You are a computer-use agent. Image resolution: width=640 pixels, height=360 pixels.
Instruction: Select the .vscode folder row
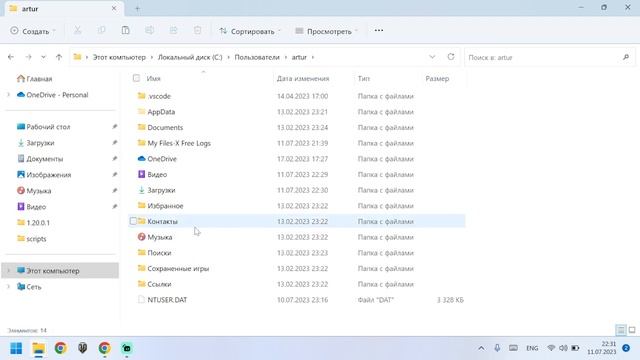297,96
